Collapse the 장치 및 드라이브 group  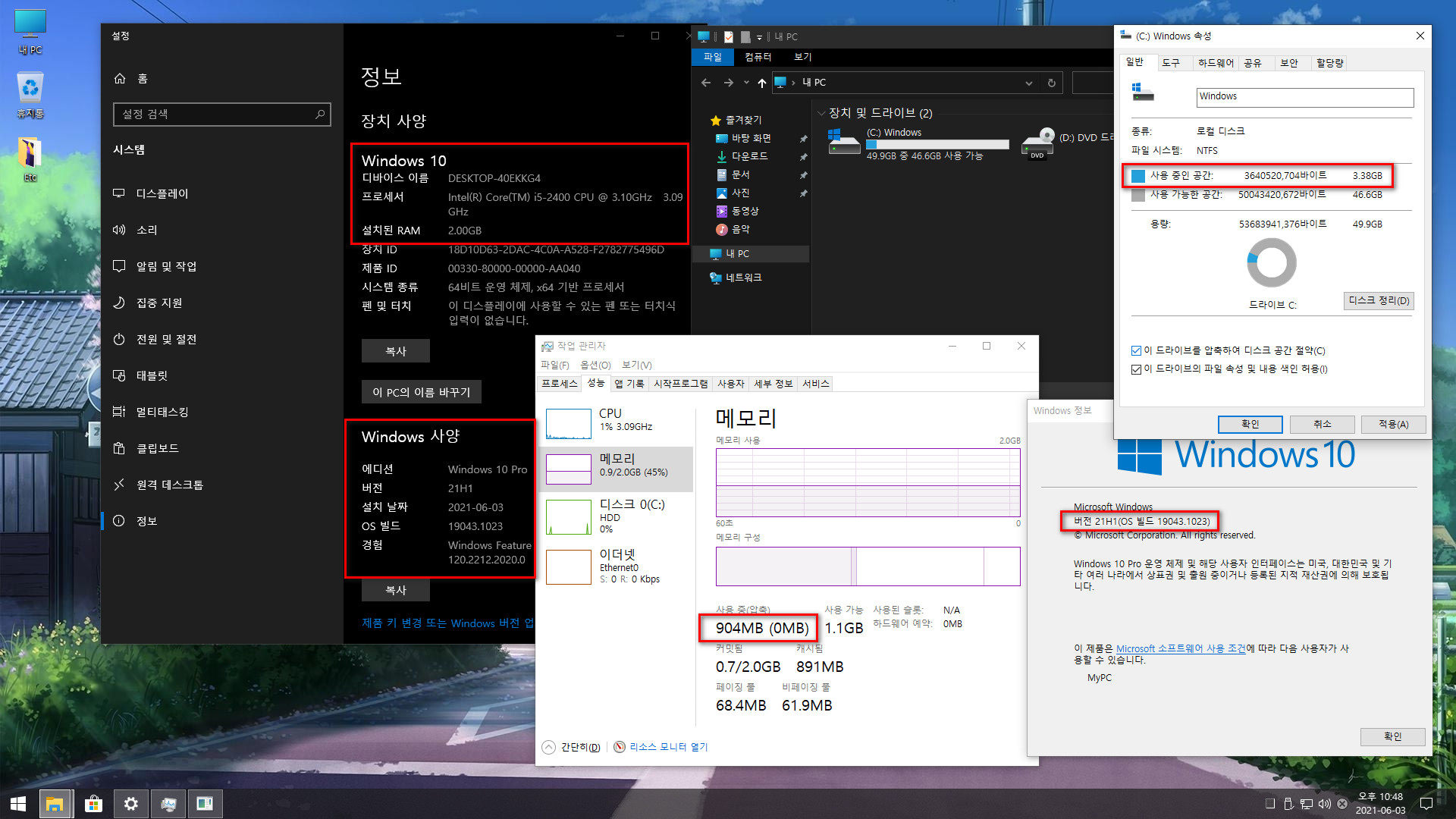tap(821, 113)
